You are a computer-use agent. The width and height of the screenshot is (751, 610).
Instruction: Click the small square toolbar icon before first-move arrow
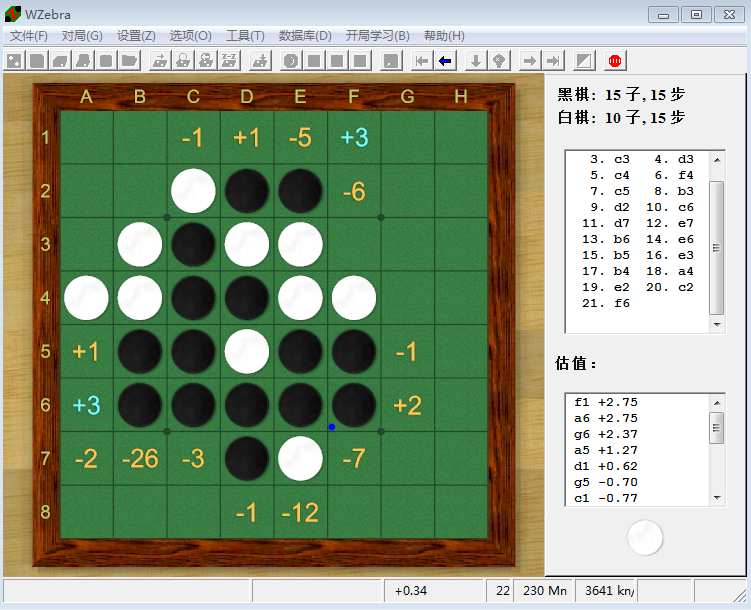(391, 61)
